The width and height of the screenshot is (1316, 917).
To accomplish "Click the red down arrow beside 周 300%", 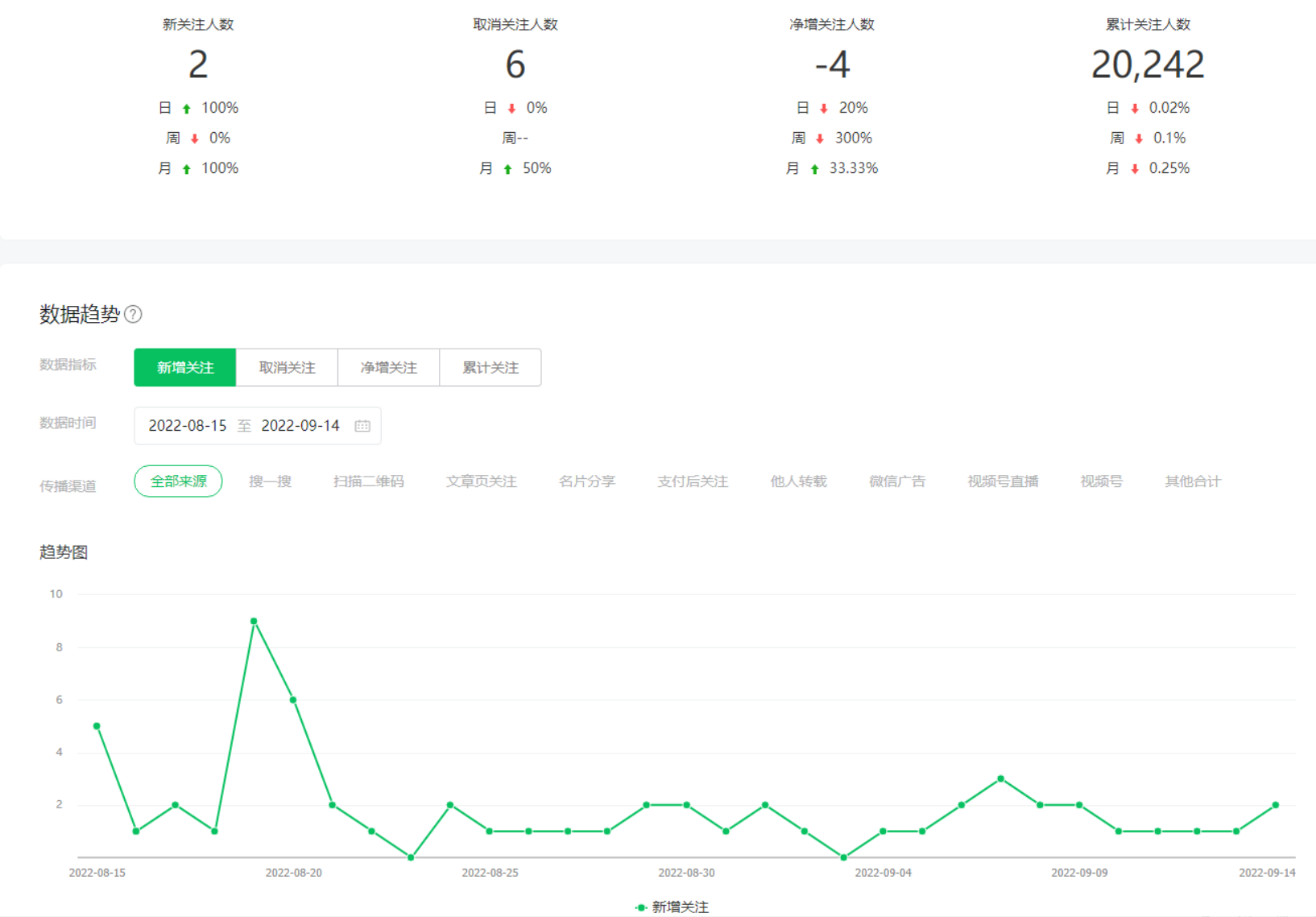I will (820, 138).
